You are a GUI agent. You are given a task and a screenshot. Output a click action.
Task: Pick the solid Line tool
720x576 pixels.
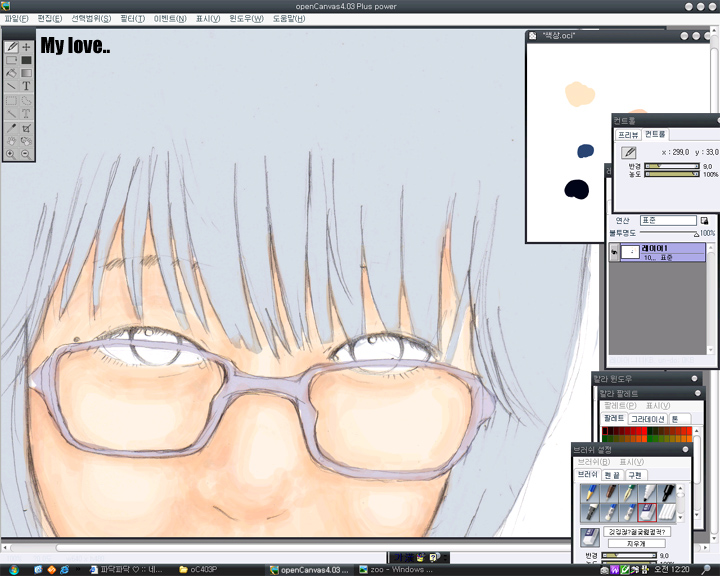pyautogui.click(x=11, y=86)
